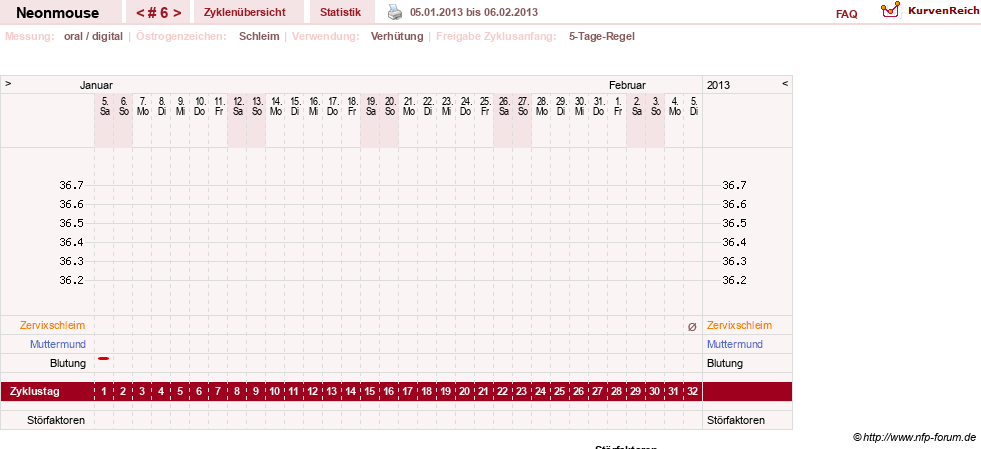The image size is (981, 449).
Task: Click the date header 20. So
Action: 390,106
